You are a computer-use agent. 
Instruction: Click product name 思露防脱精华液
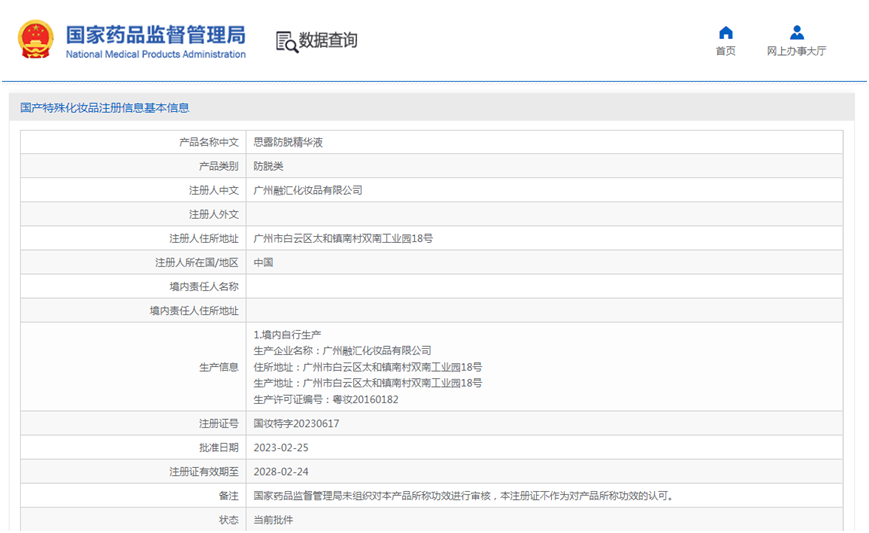(288, 142)
